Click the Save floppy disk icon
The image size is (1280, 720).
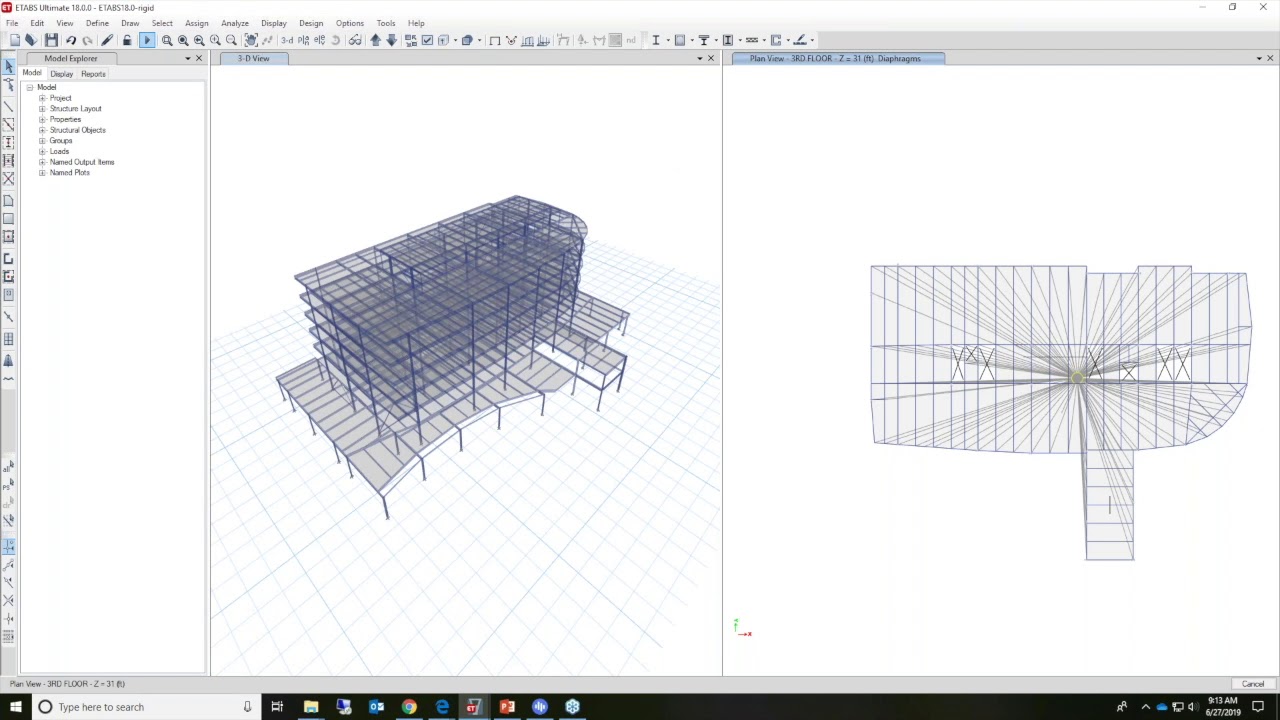51,40
